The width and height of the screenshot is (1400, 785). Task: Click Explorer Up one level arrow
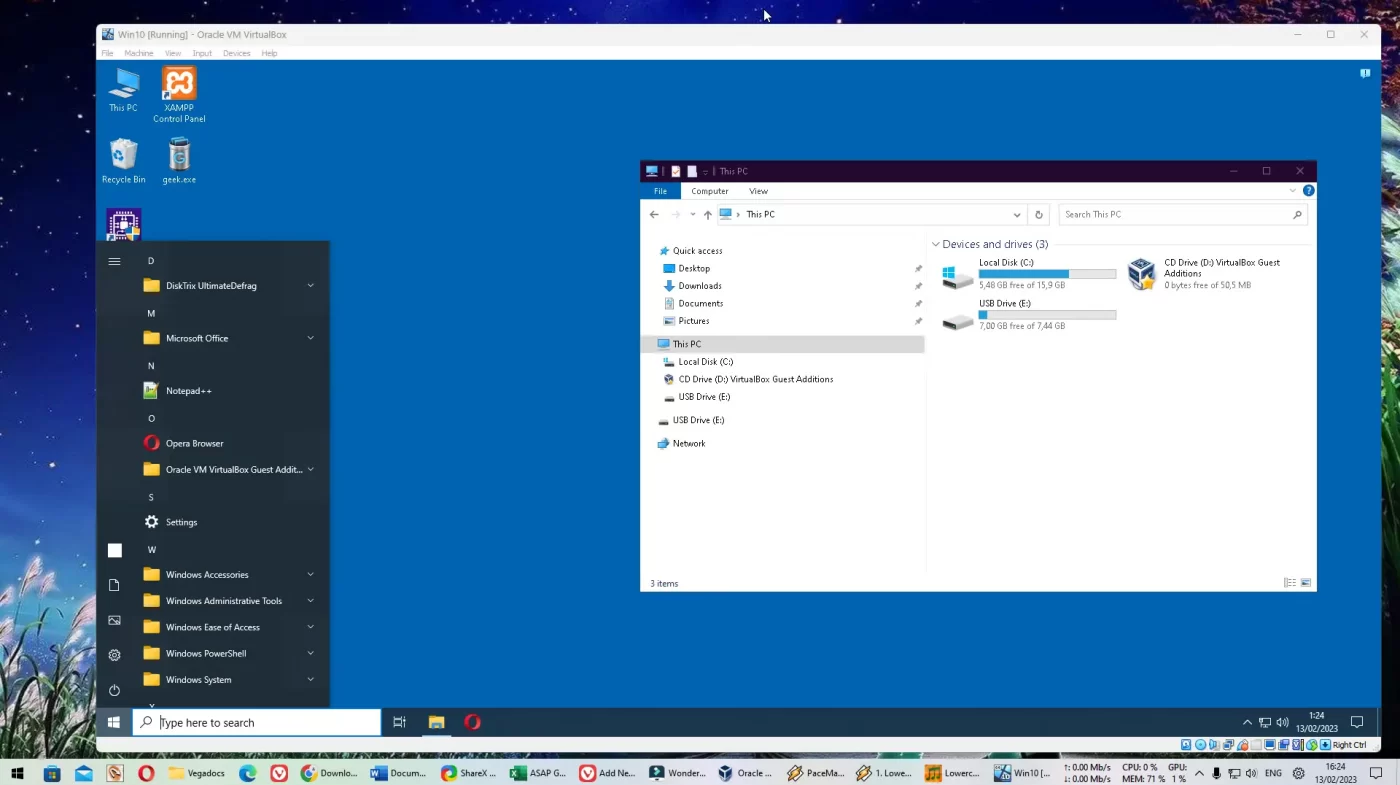pos(708,214)
